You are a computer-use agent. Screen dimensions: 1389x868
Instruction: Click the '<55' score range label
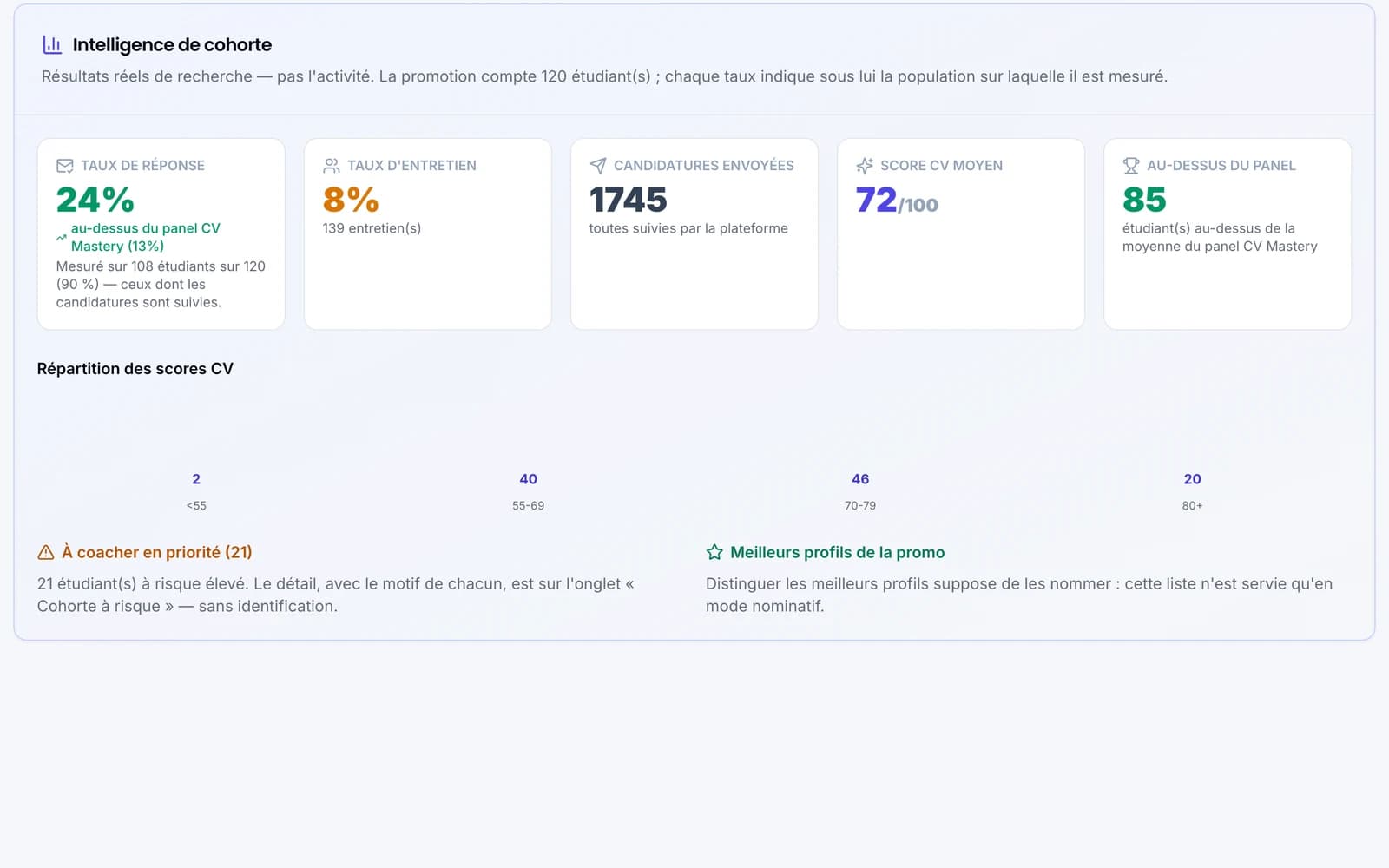coord(196,505)
